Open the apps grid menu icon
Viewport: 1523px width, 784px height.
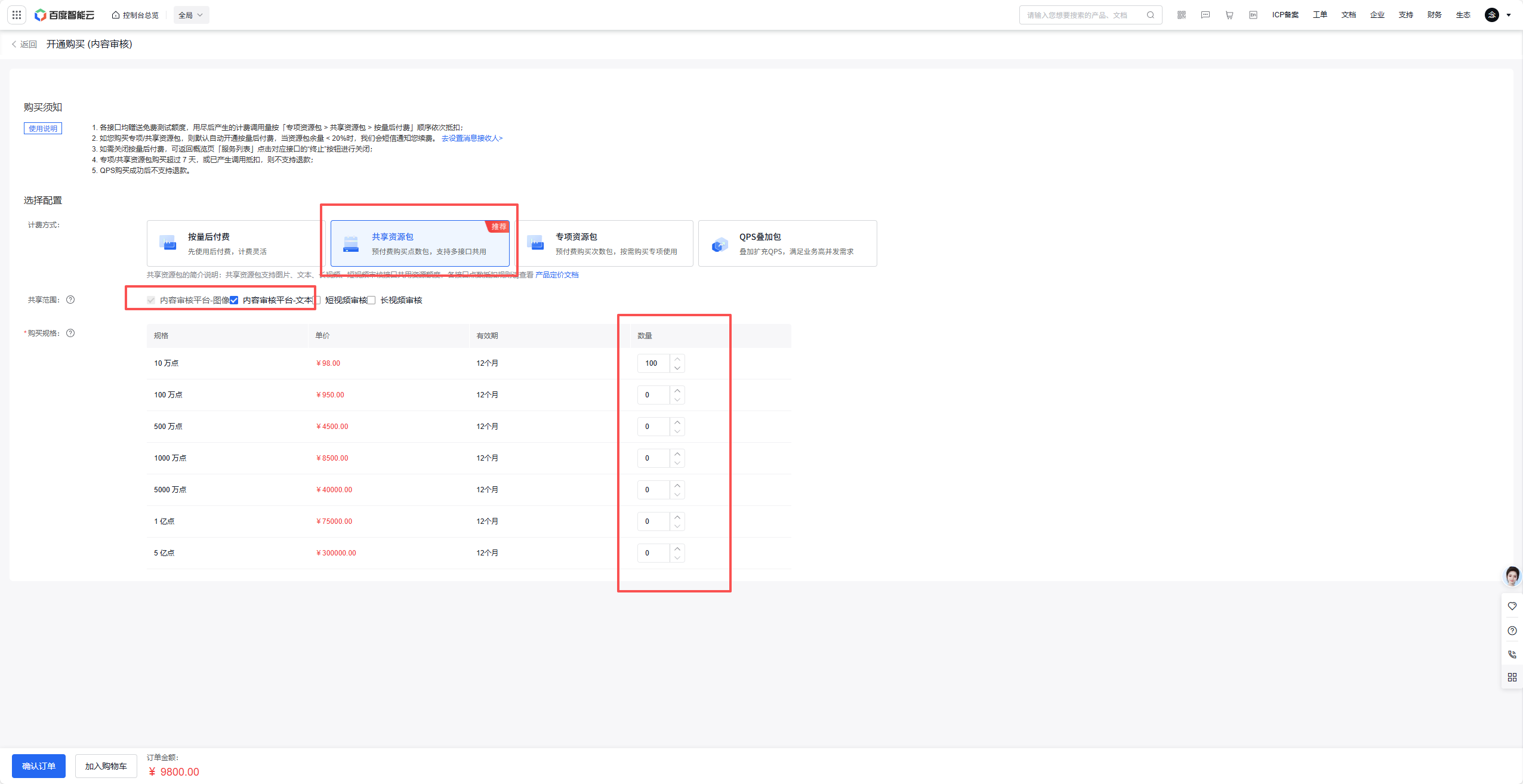(17, 15)
